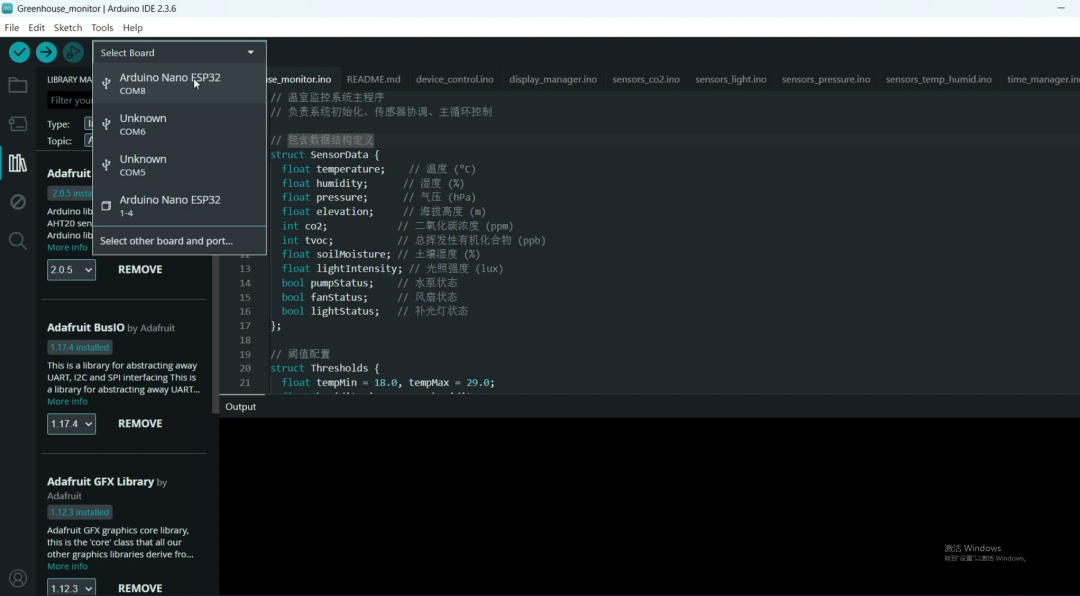The height and width of the screenshot is (596, 1080).
Task: Click the float lightIntensity code line
Action: 393,268
